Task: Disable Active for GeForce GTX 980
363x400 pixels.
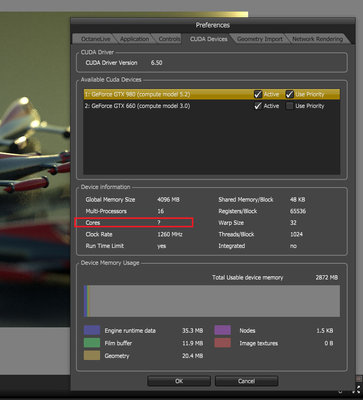Action: click(258, 94)
